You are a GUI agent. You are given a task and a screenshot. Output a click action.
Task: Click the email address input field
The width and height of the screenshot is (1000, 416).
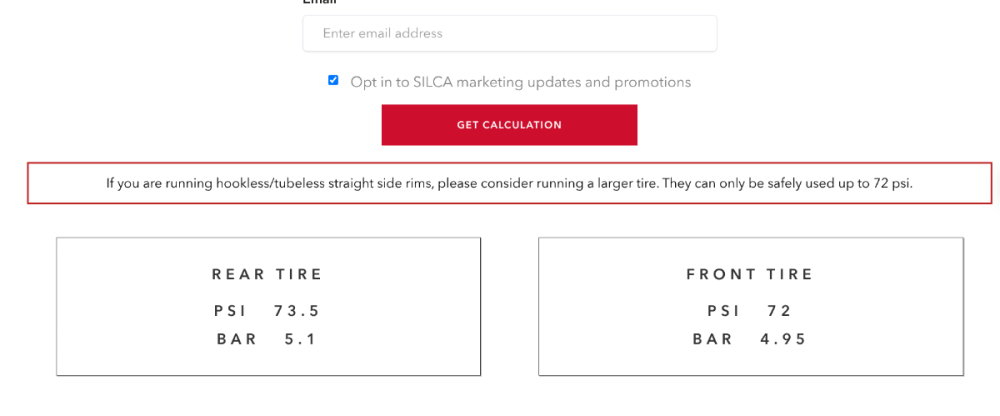click(x=509, y=33)
